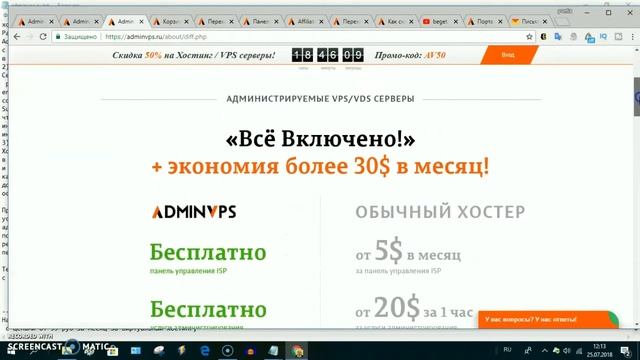Bookmark this page with the star icon
The width and height of the screenshot is (640, 360).
pyautogui.click(x=529, y=37)
